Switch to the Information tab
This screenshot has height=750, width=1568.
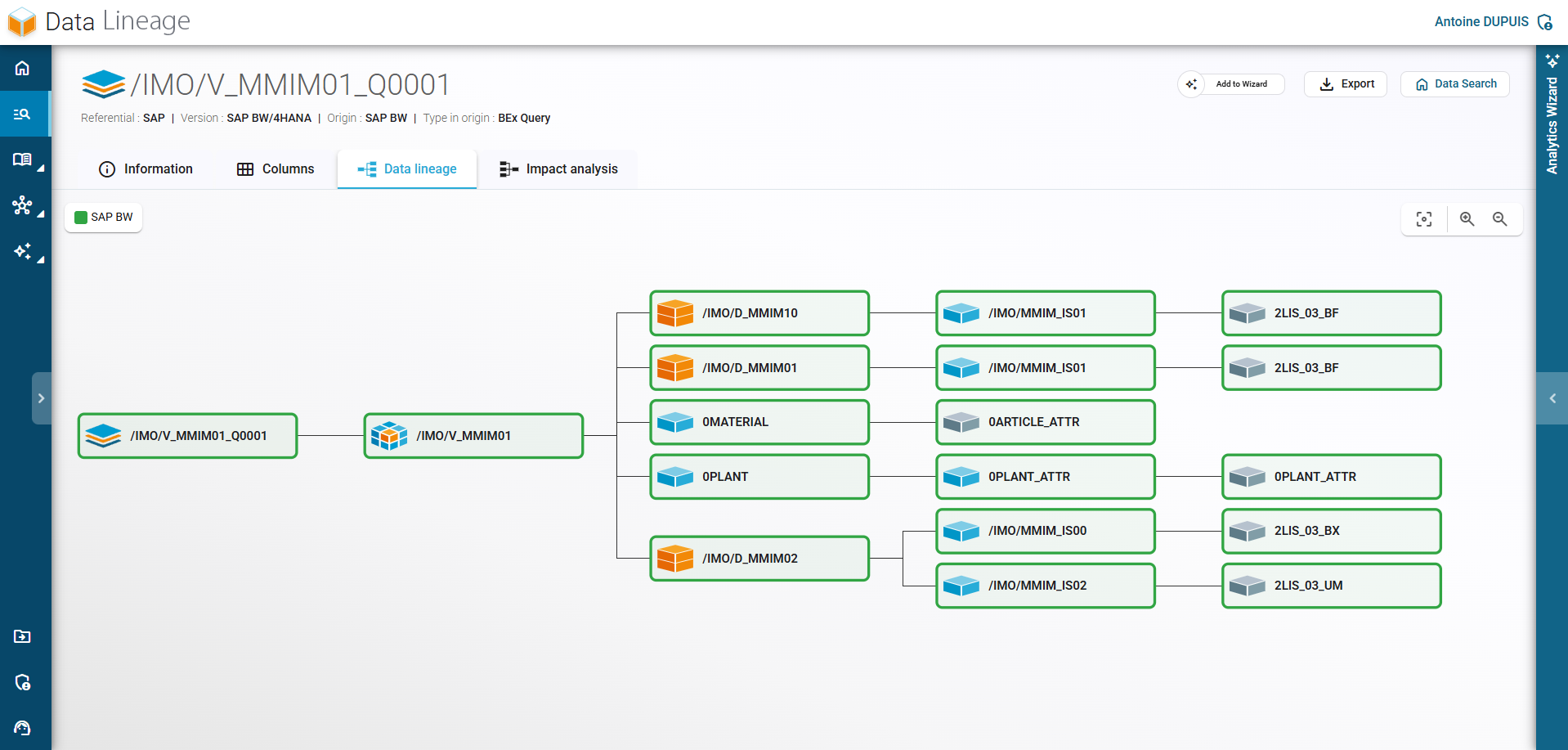click(146, 168)
